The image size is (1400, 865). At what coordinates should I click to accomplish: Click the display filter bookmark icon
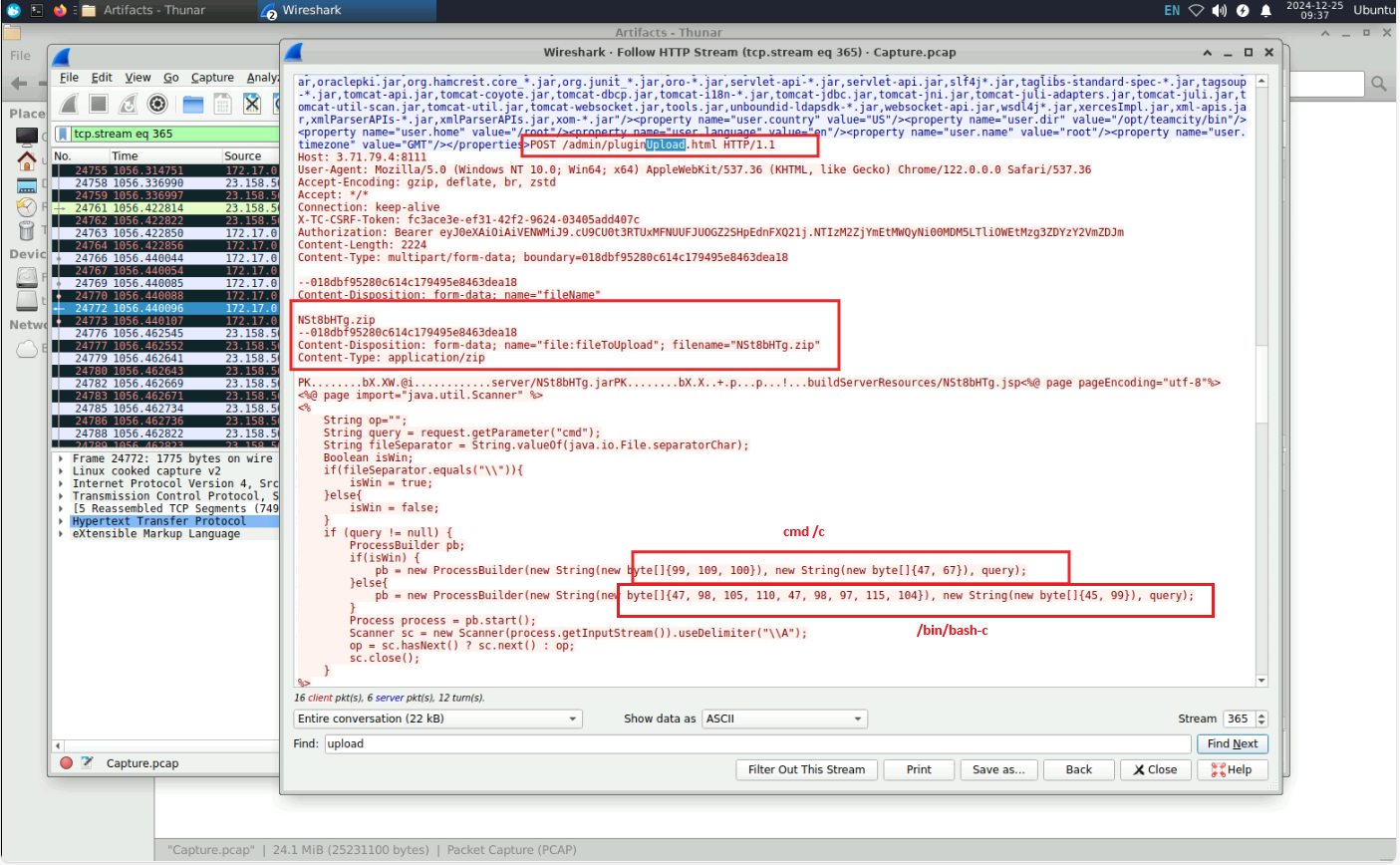click(x=63, y=134)
